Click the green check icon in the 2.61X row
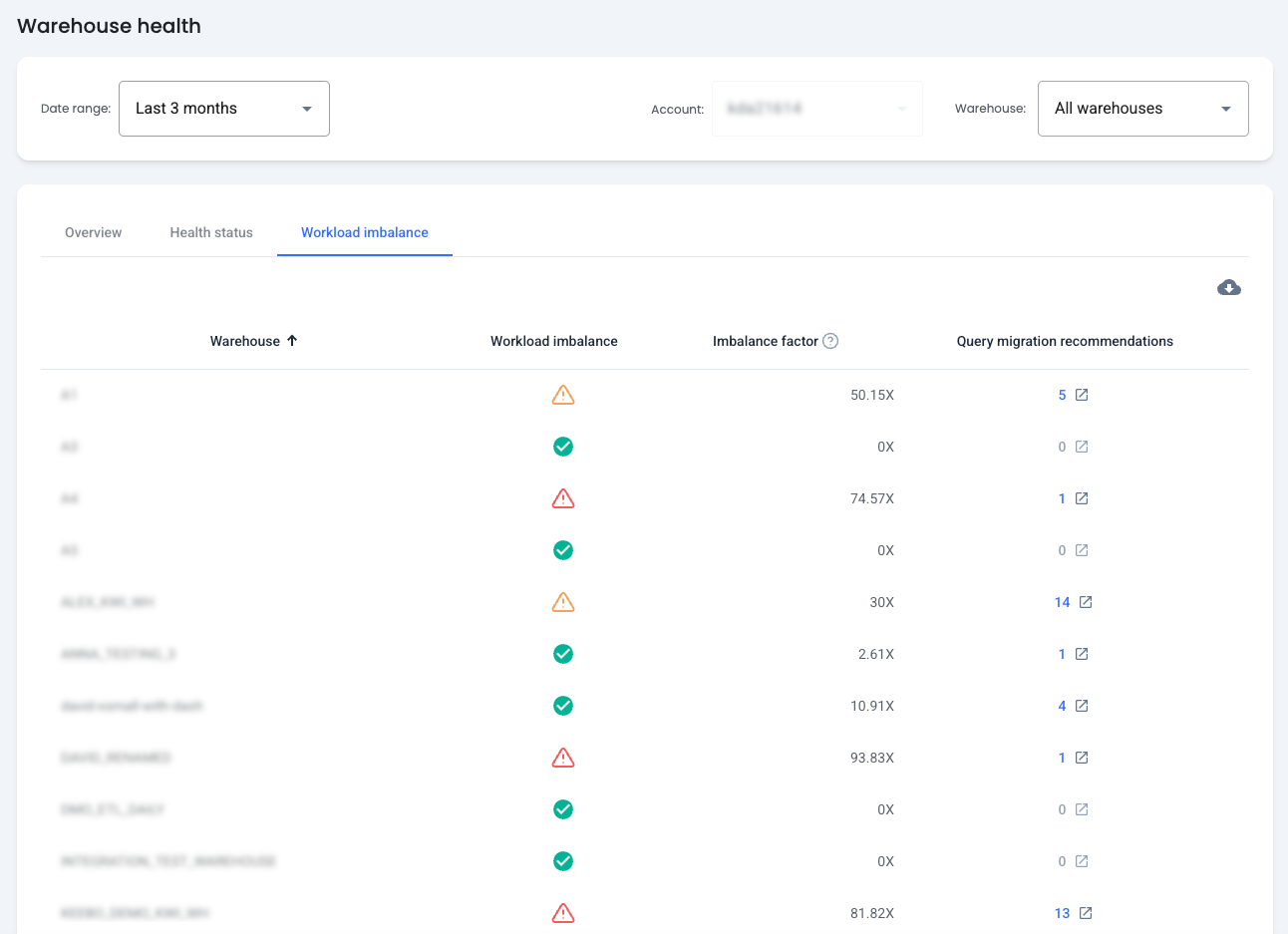Viewport: 1288px width, 934px height. 563,654
